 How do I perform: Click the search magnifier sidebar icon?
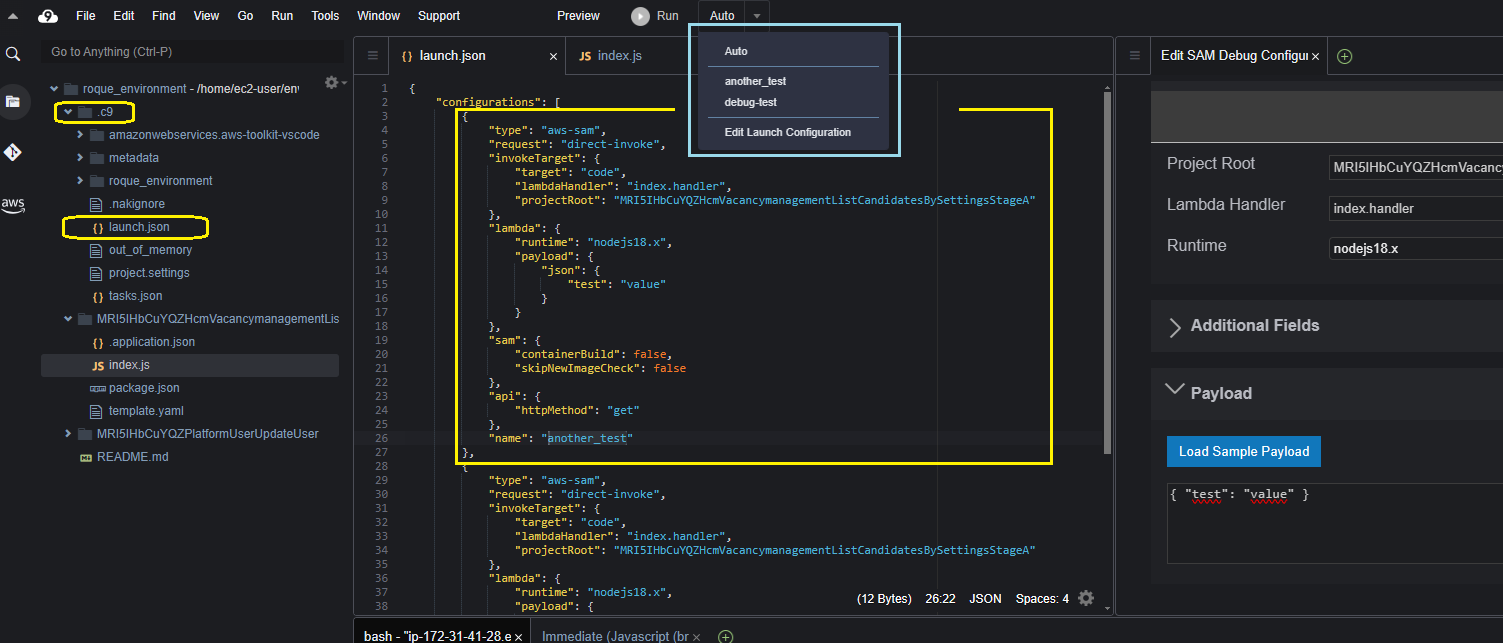pos(13,54)
